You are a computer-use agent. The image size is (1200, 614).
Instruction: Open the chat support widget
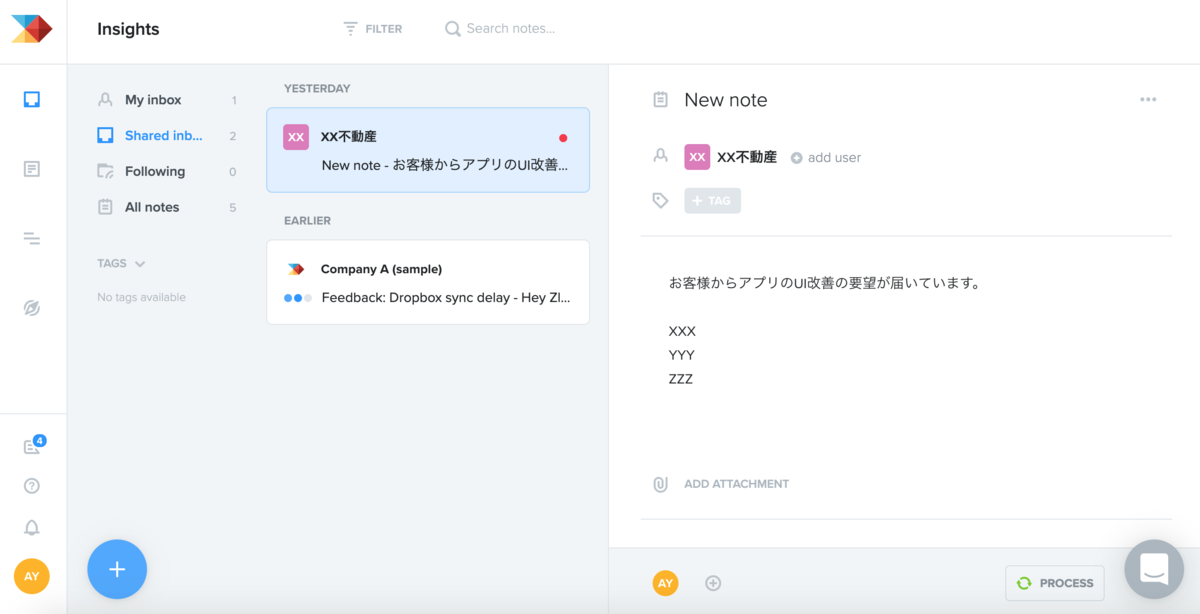click(x=1154, y=569)
